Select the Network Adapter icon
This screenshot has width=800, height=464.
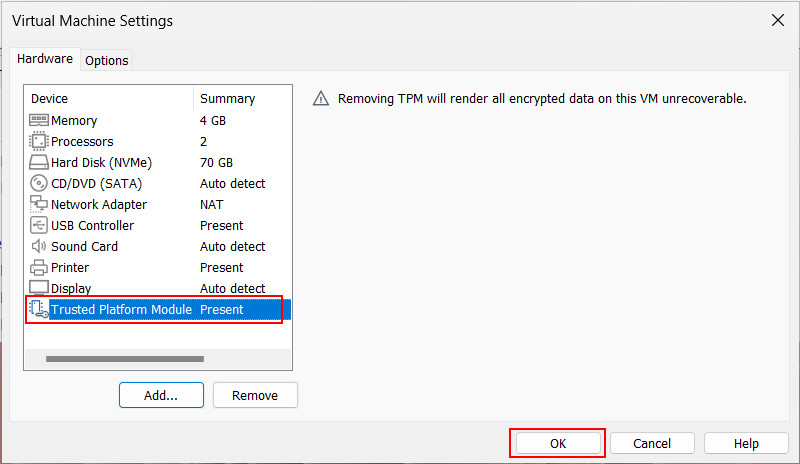click(39, 204)
